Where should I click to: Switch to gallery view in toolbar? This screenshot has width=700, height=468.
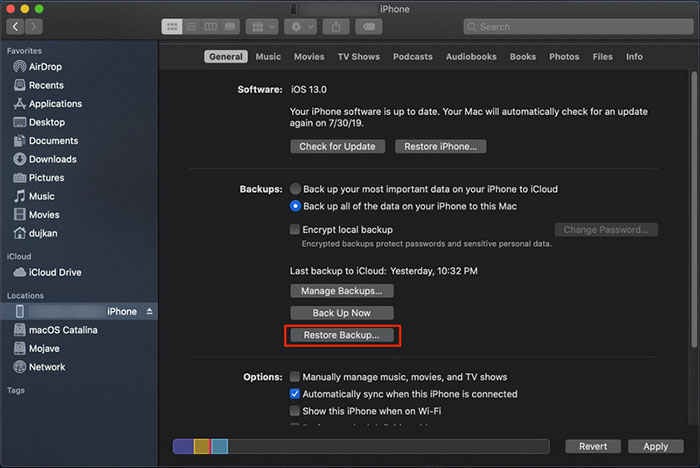230,27
